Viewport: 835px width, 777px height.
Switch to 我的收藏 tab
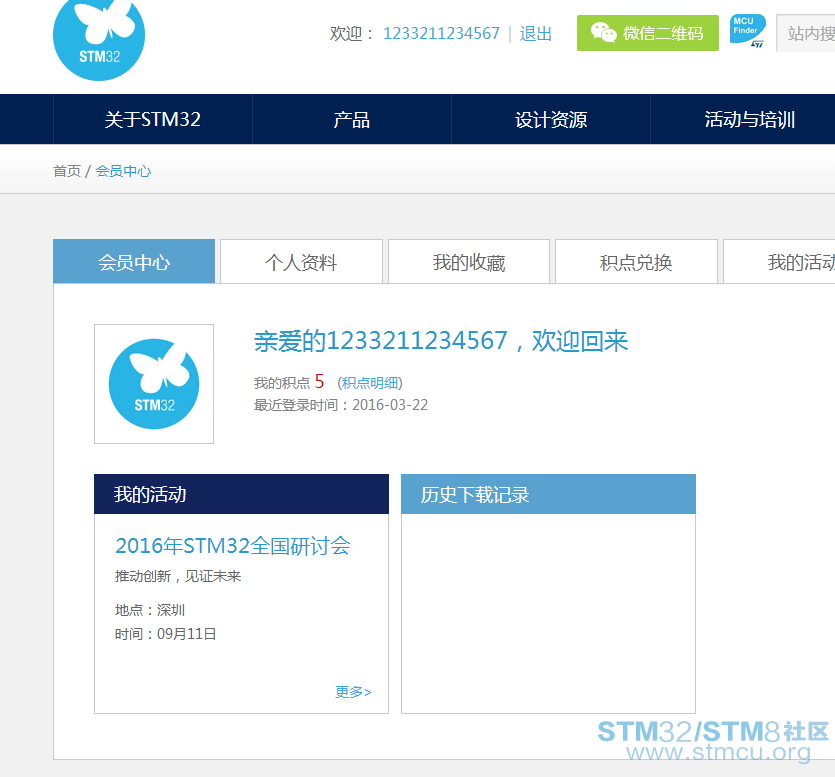tap(469, 261)
